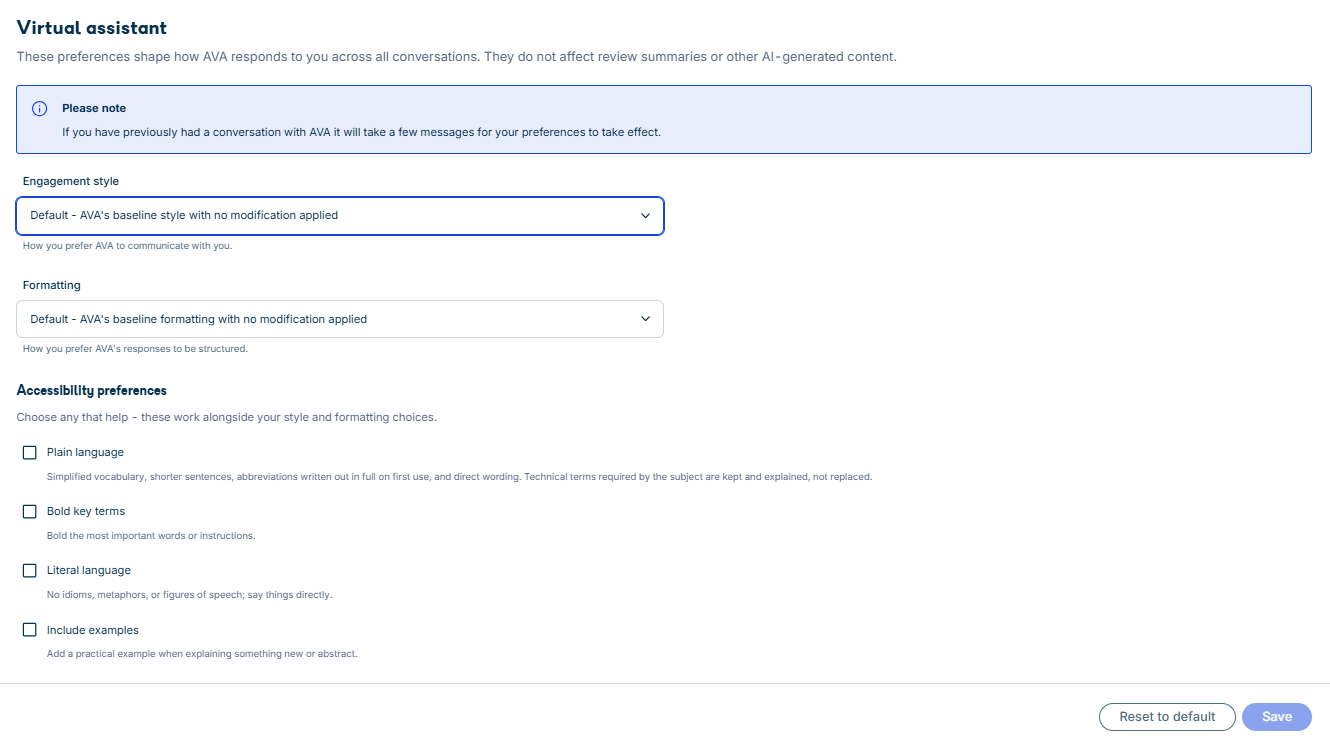Open Formatting combo box showing baseline formatting
This screenshot has width=1330, height=743.
click(x=340, y=319)
